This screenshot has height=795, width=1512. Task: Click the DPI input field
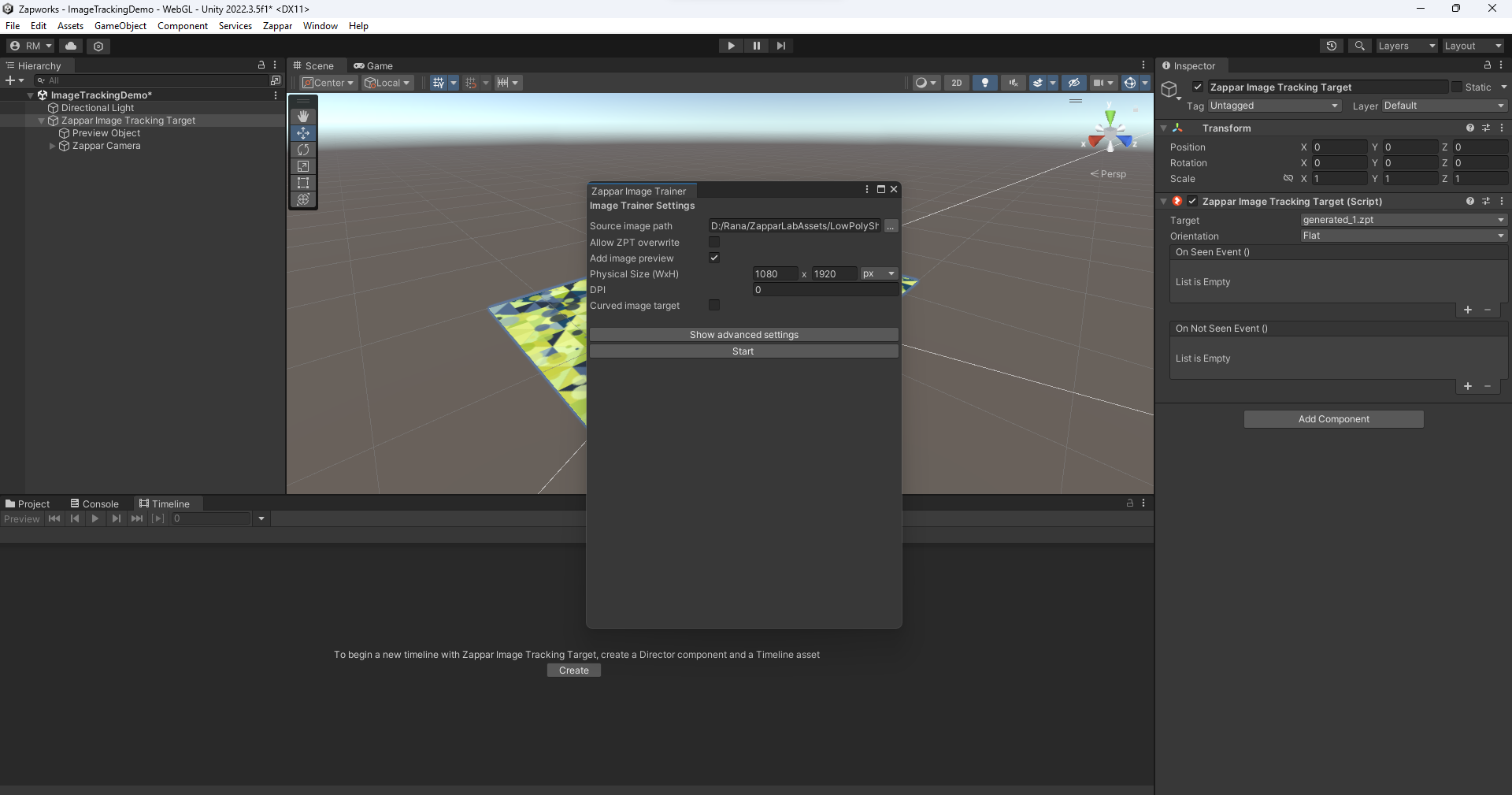[825, 290]
